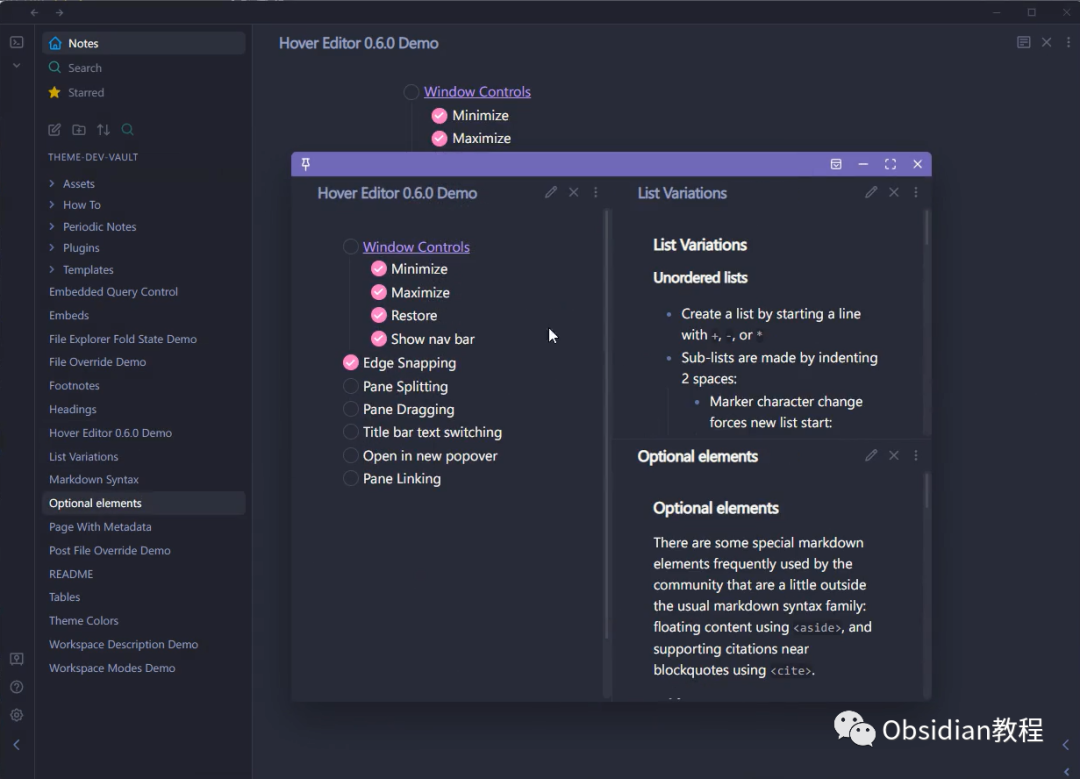Open the Starred tab in sidebar
The width and height of the screenshot is (1080, 779).
(x=144, y=92)
